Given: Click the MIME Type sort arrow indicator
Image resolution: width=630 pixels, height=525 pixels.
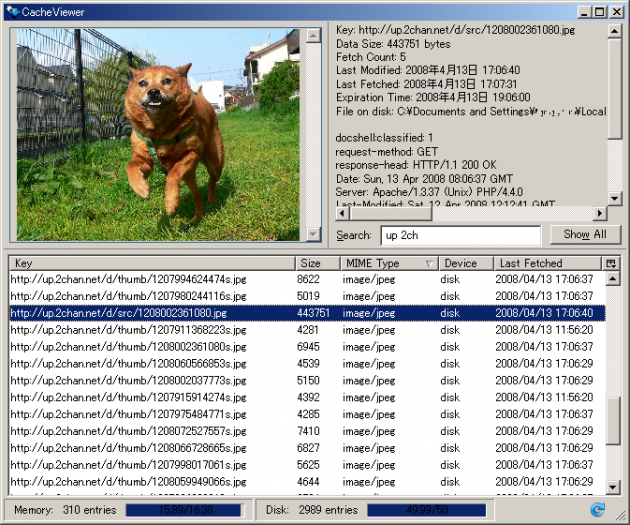Looking at the screenshot, I should (x=429, y=264).
